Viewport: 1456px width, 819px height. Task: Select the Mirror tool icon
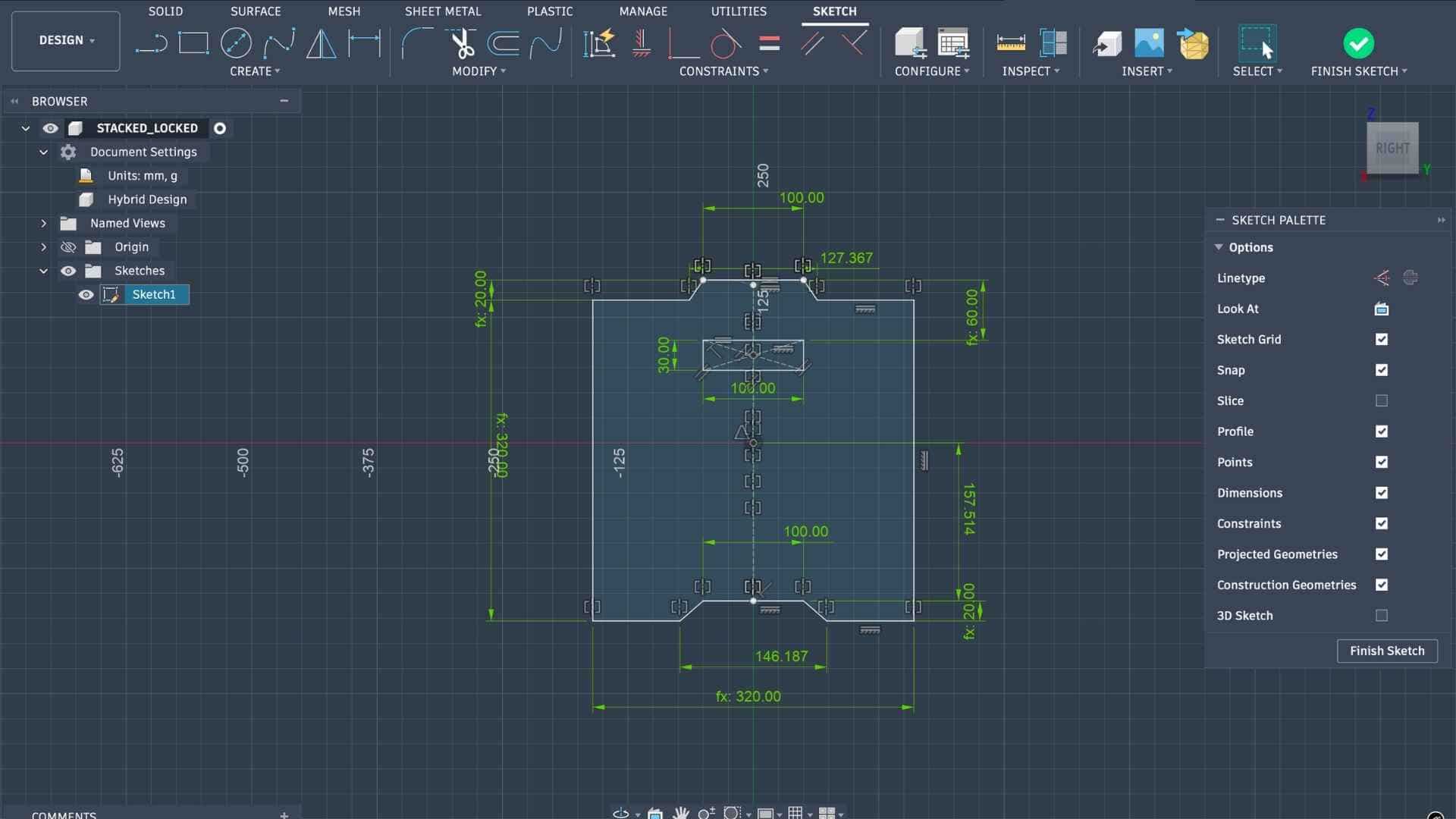click(x=321, y=43)
